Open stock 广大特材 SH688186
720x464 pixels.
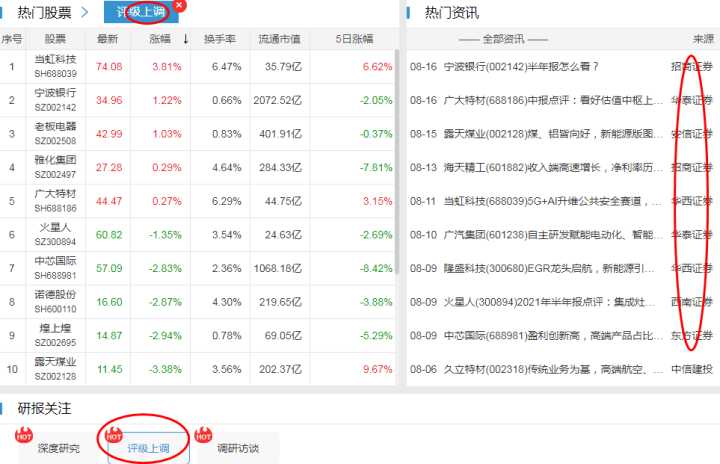pyautogui.click(x=55, y=201)
